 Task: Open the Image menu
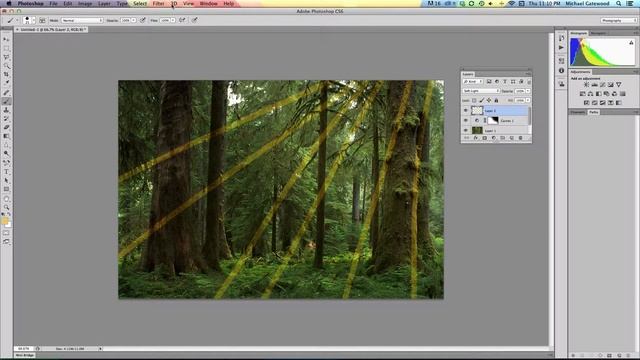pyautogui.click(x=85, y=3)
